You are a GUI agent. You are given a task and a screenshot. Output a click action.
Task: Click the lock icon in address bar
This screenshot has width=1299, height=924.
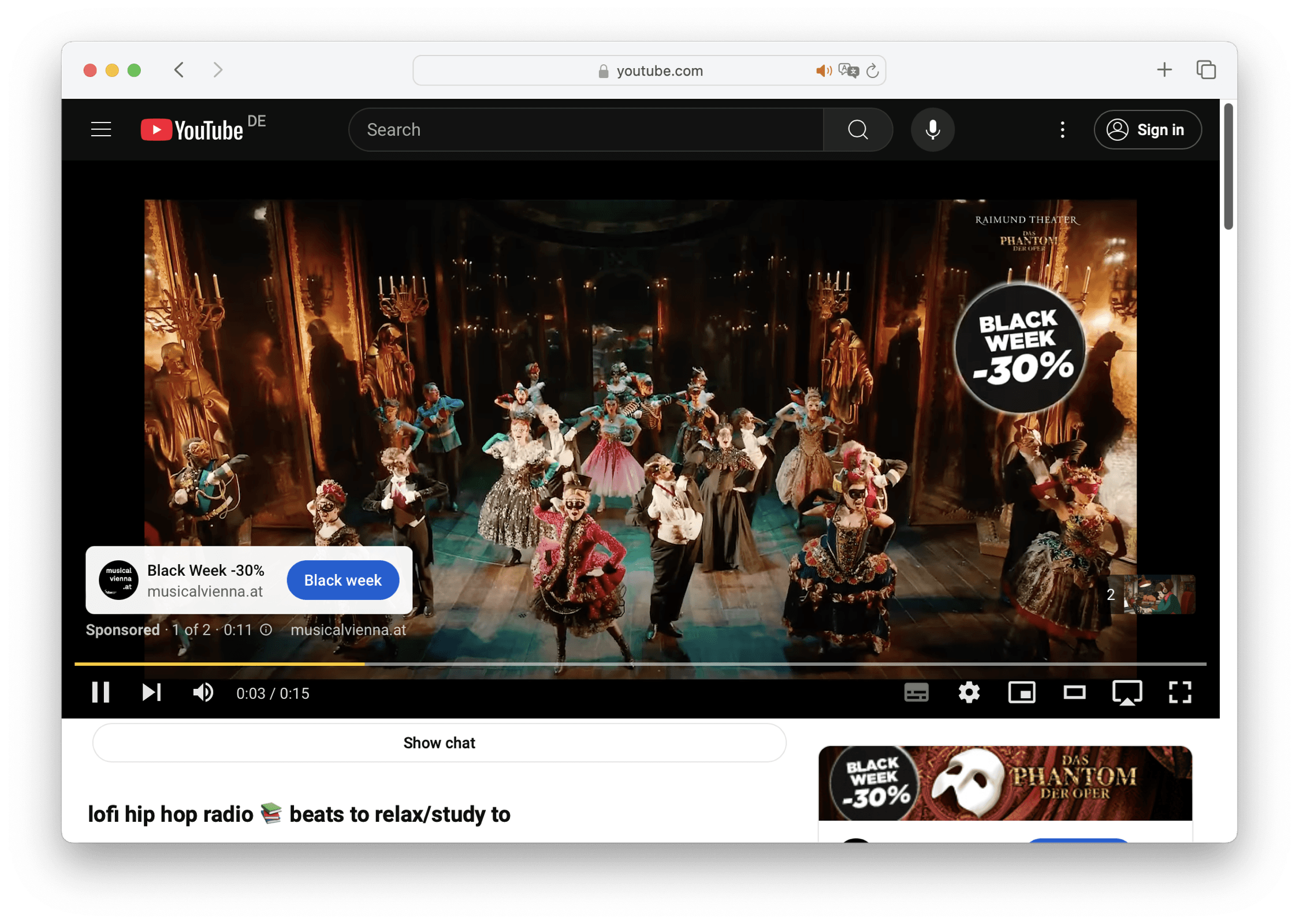(x=603, y=70)
